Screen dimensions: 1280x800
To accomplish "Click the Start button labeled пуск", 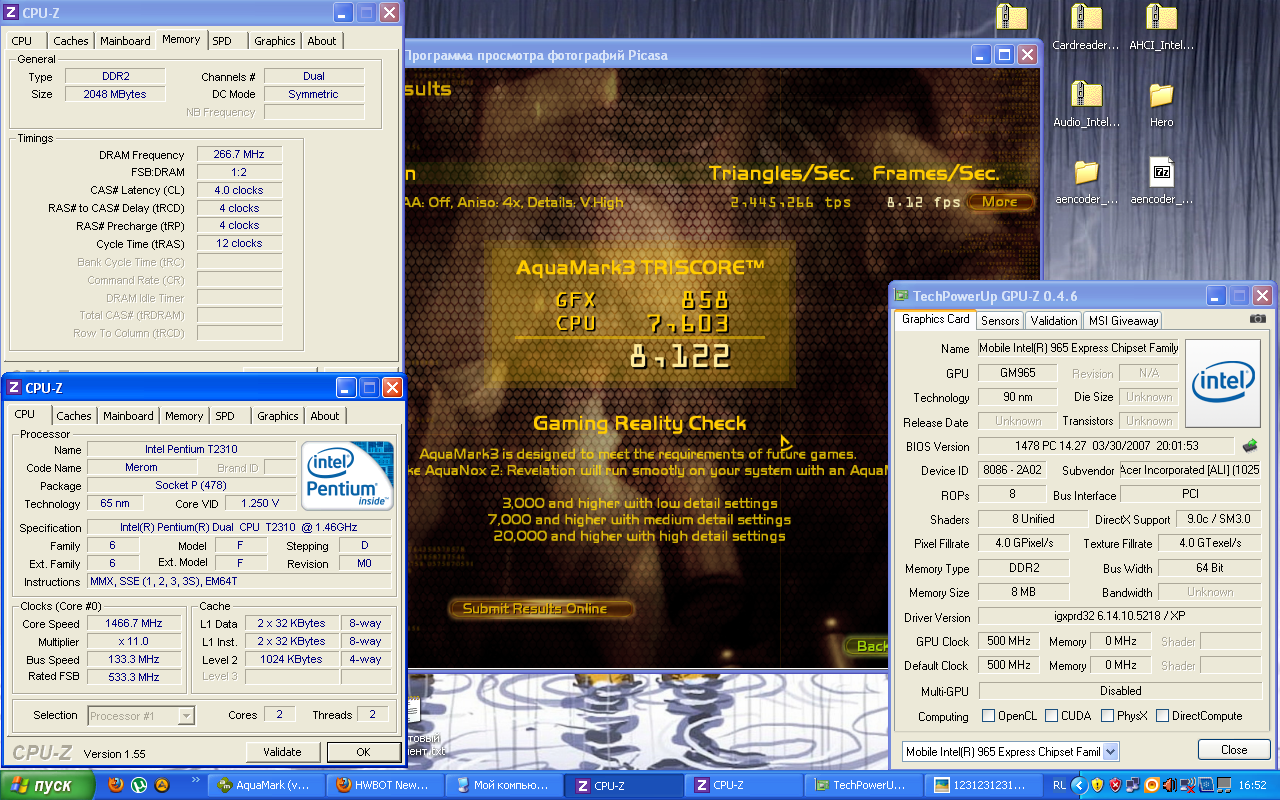I will click(x=48, y=785).
